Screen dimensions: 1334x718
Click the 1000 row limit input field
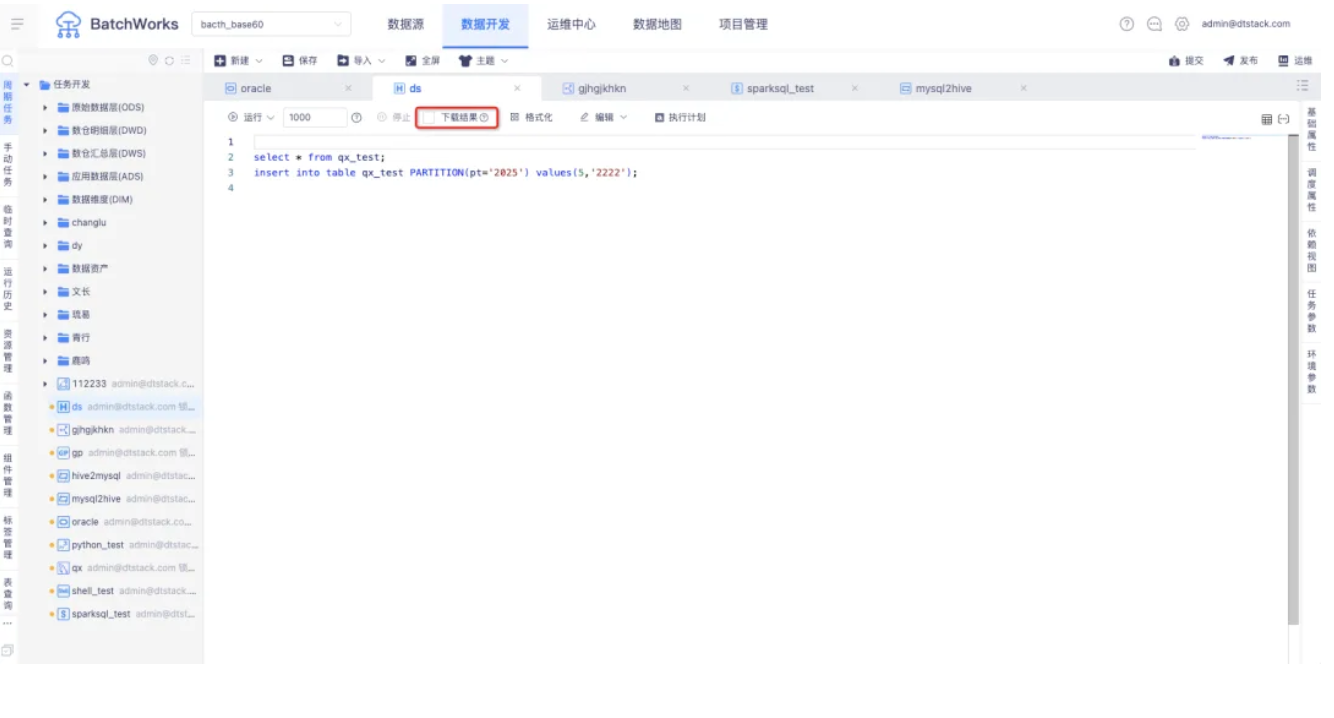pos(314,117)
